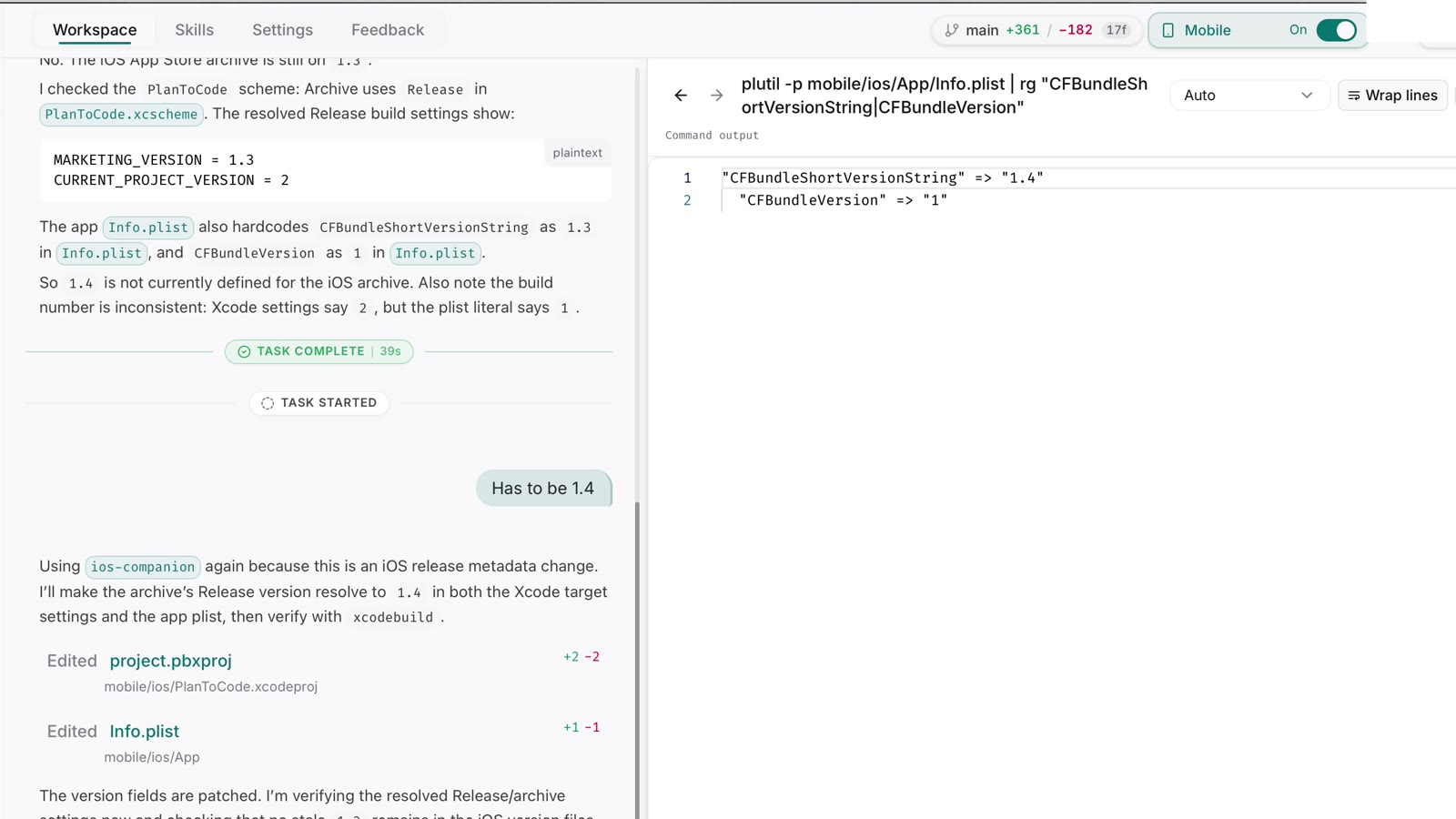Screen dimensions: 1456x819
Task: Click the -182 deletions count
Action: [1076, 30]
